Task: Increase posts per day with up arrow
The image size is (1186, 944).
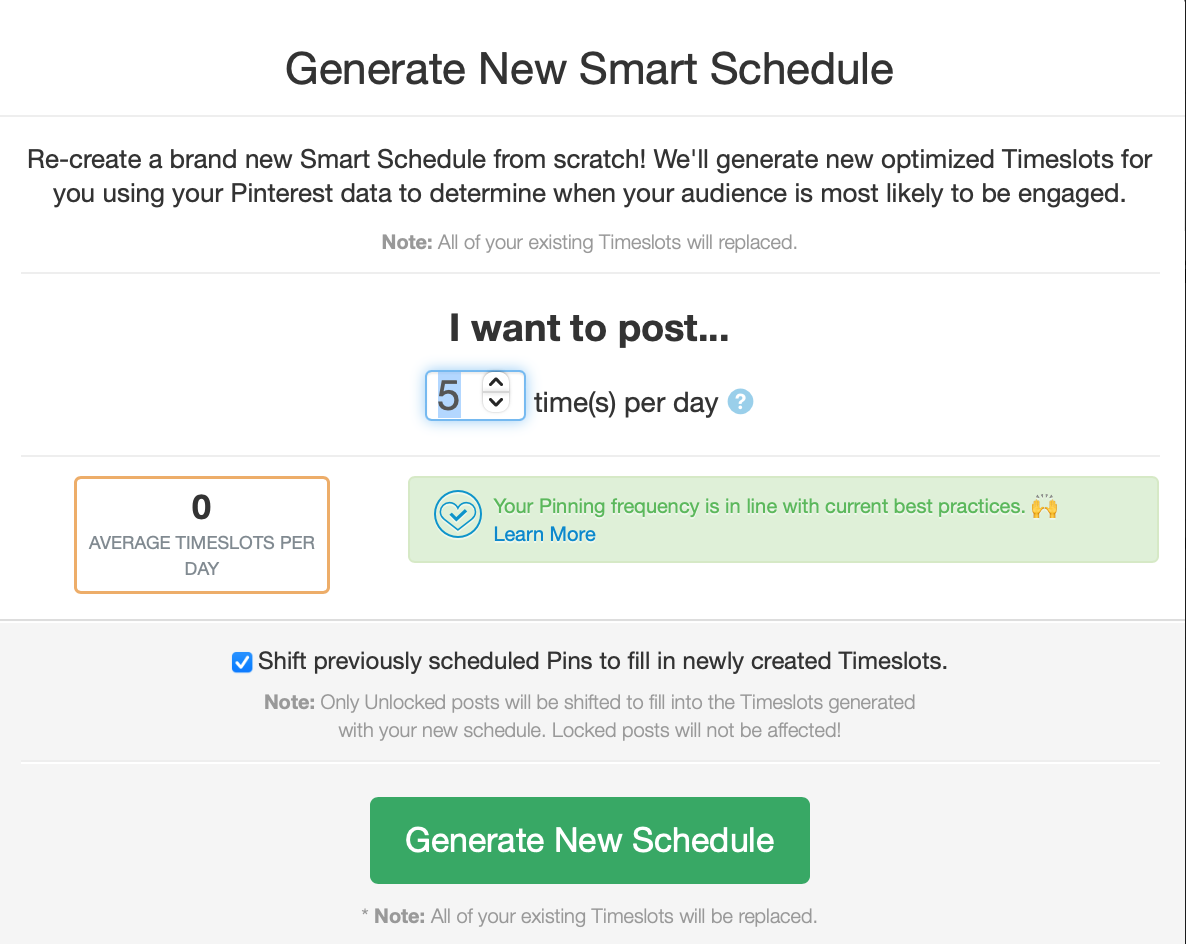Action: [x=496, y=384]
